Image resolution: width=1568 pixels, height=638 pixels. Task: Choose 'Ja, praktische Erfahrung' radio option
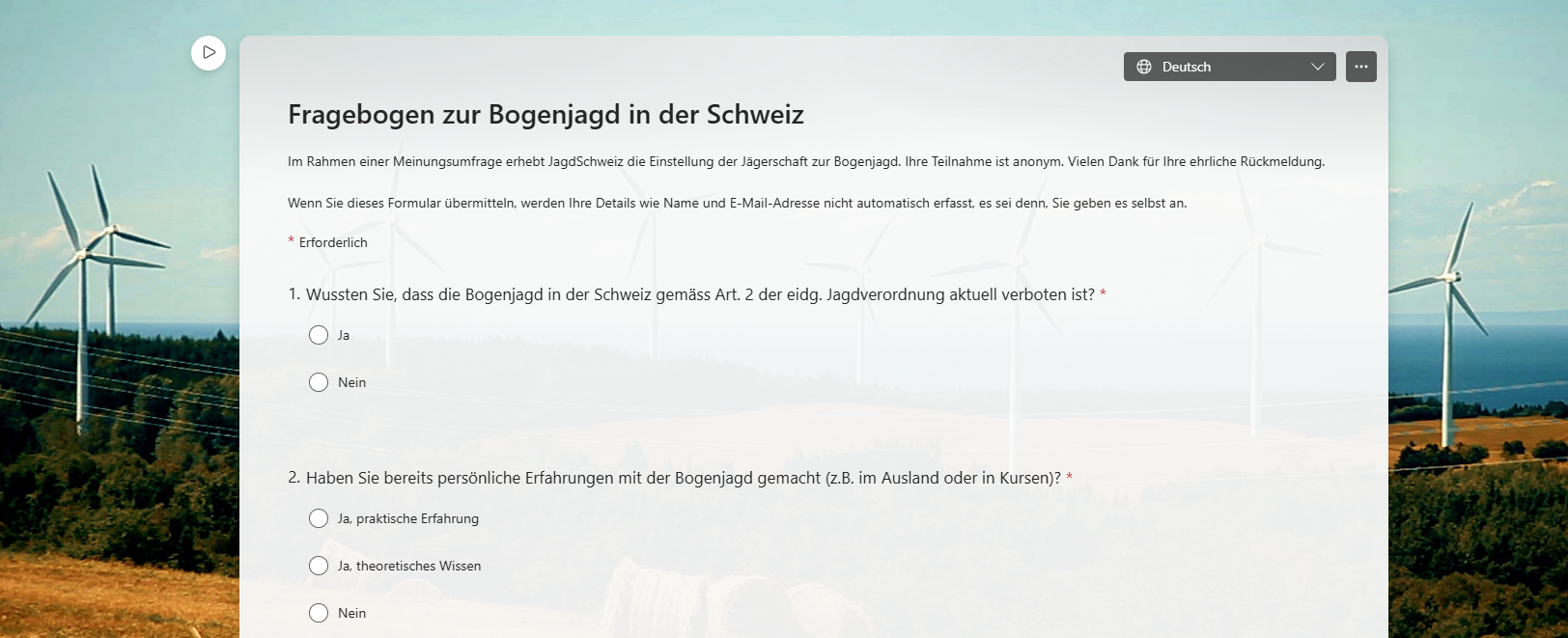pos(319,518)
